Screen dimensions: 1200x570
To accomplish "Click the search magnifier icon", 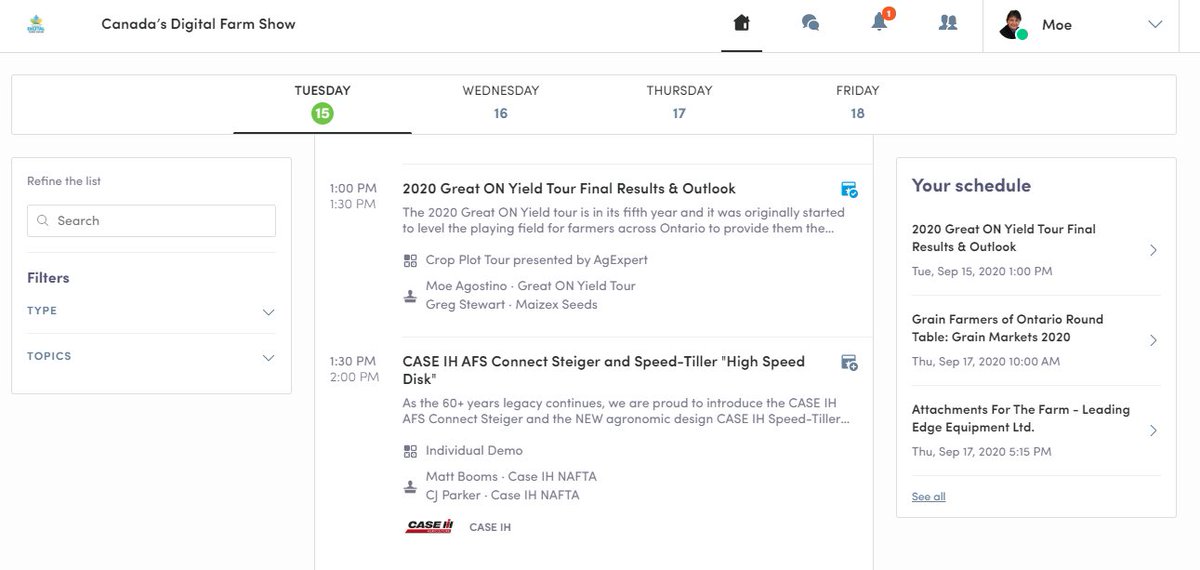I will point(43,221).
